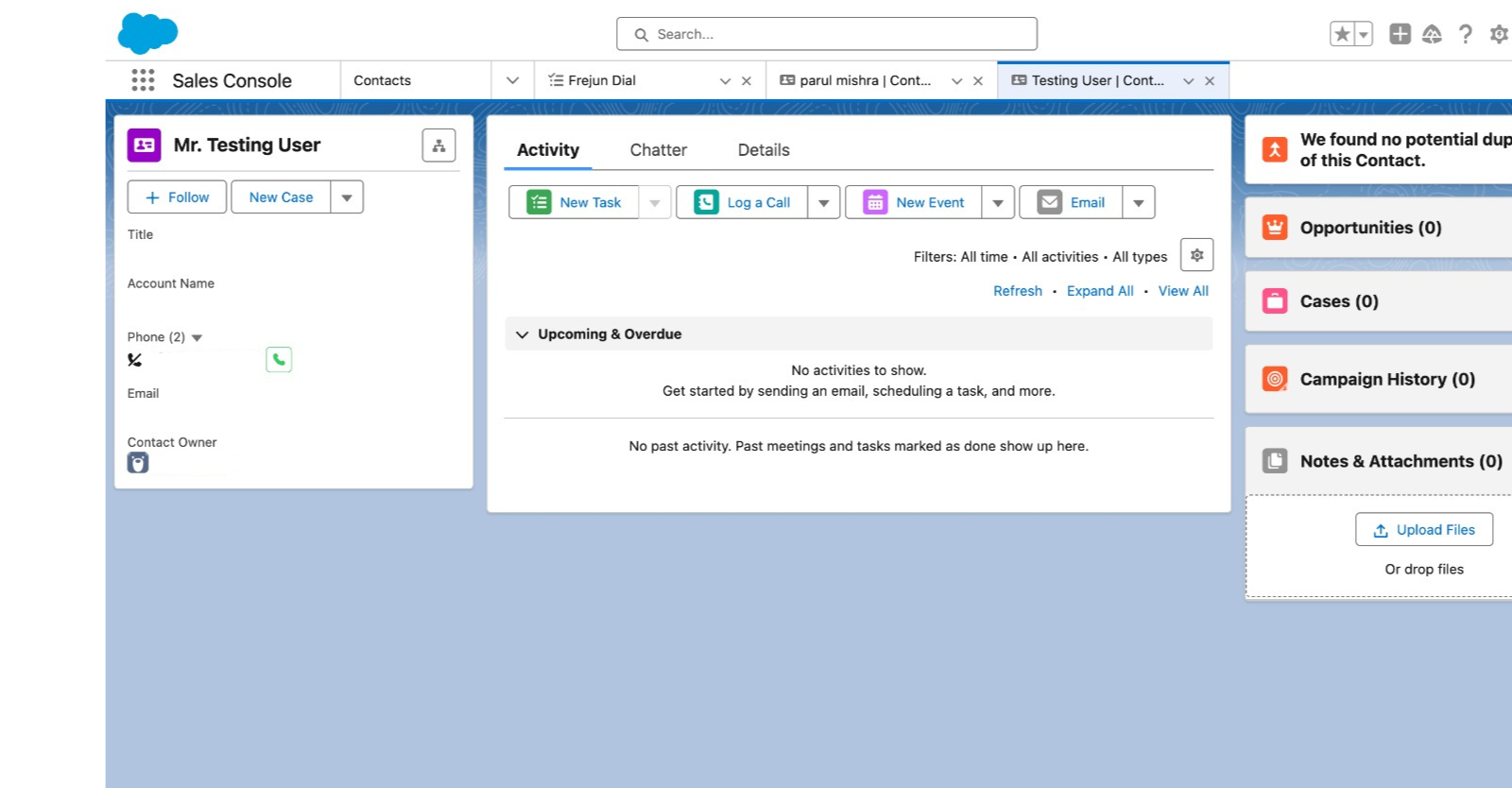Expand the Phone (2) dropdown
1512x788 pixels.
(x=197, y=337)
